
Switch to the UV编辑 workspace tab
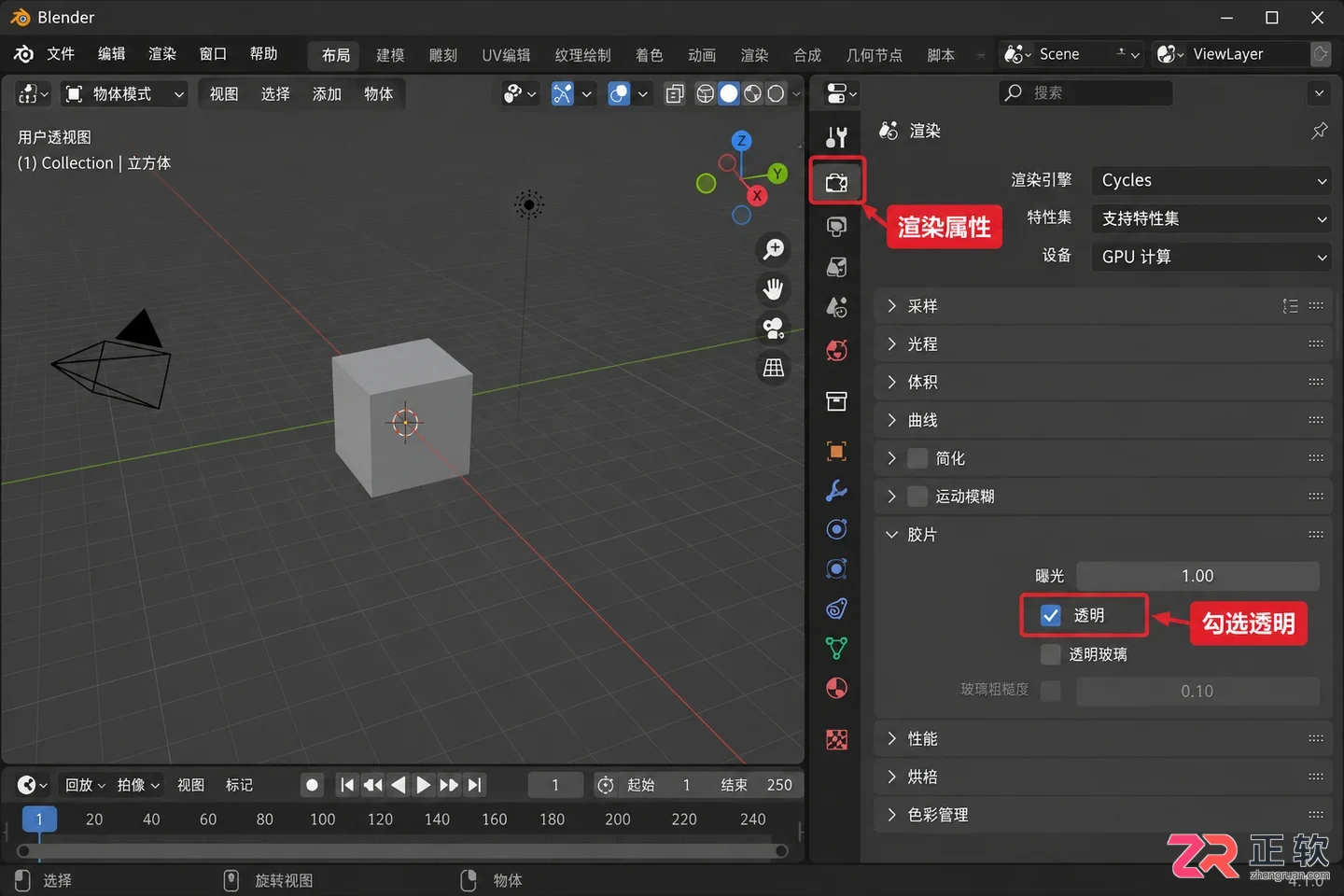[x=506, y=55]
